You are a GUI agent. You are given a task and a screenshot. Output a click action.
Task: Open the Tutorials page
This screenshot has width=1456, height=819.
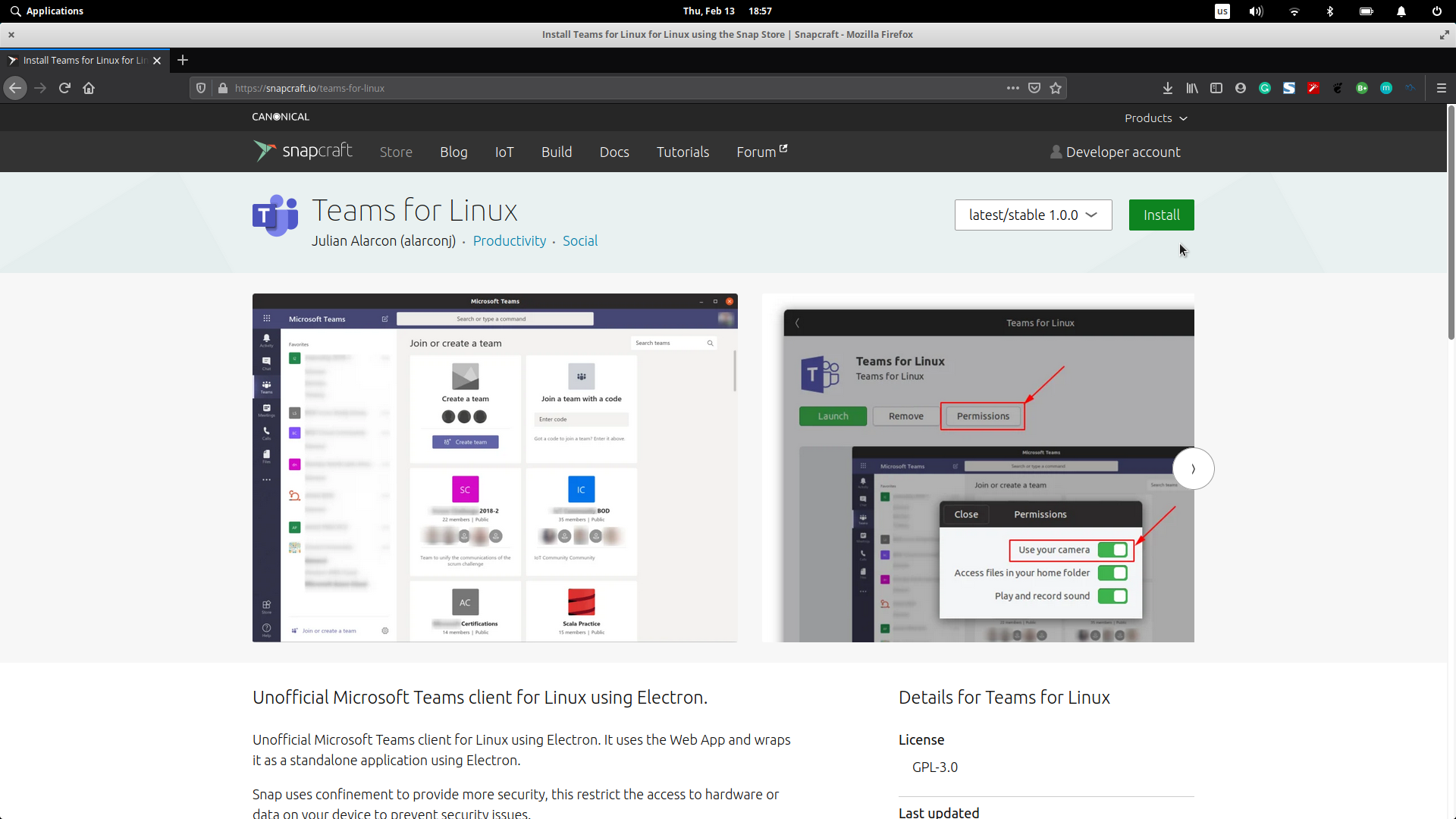pos(683,152)
